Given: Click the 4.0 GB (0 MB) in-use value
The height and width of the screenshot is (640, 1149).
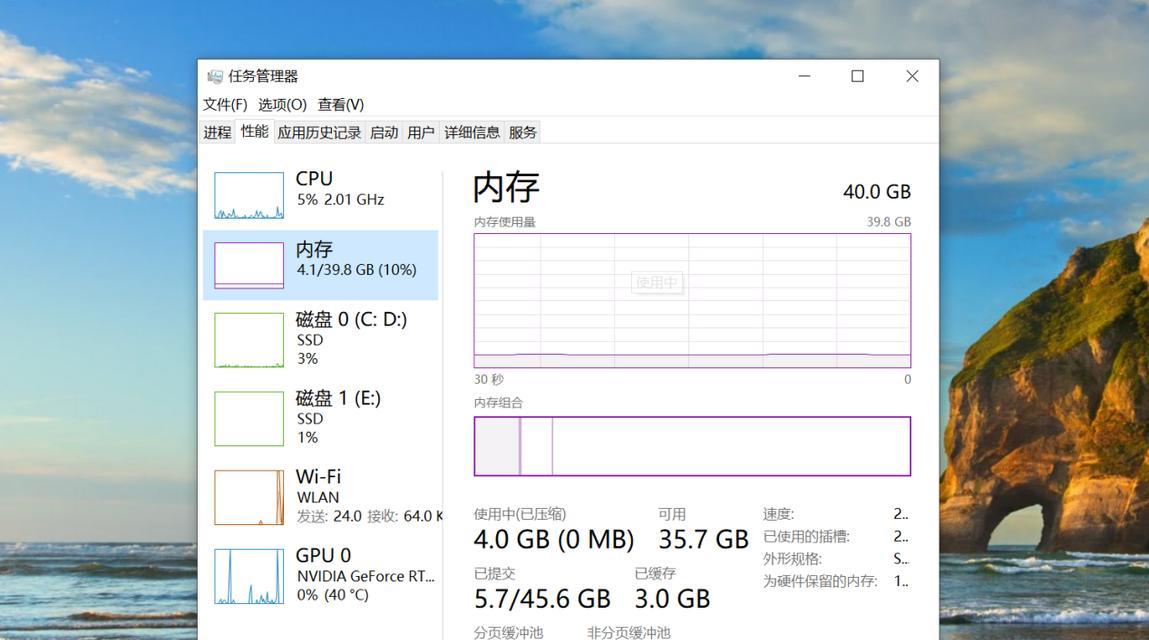Looking at the screenshot, I should [554, 540].
